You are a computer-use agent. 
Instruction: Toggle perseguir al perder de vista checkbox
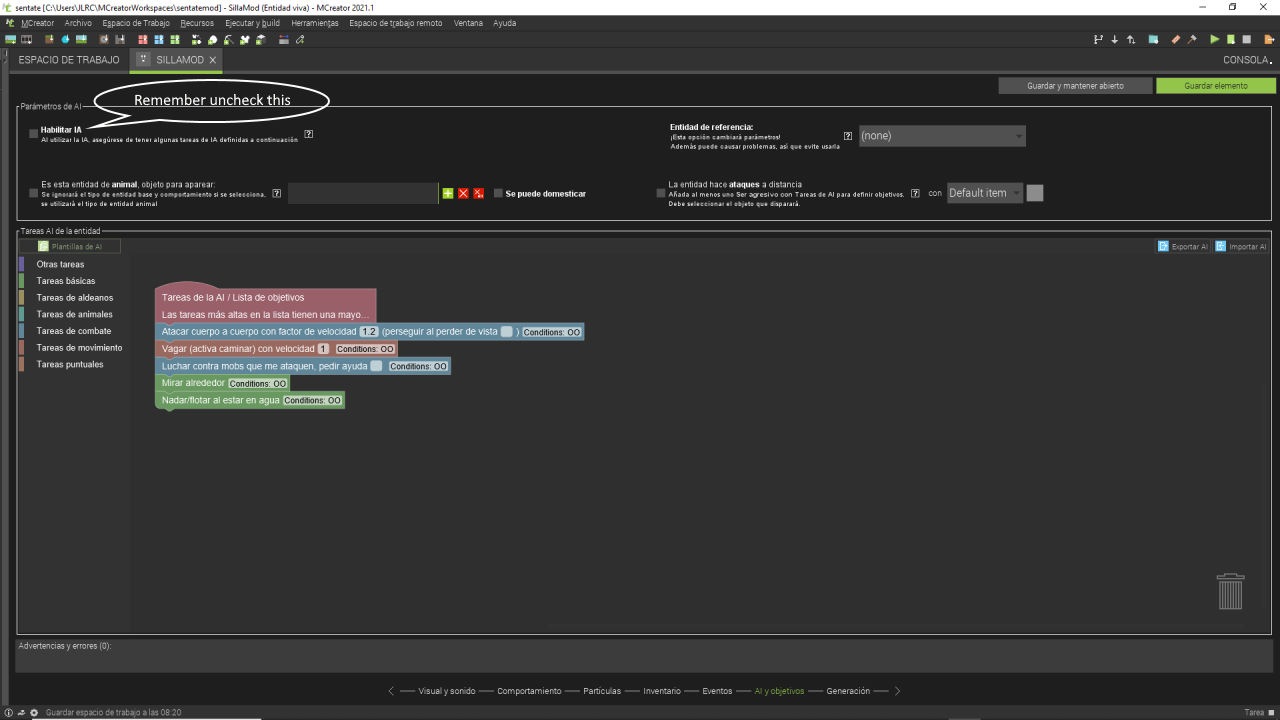point(507,332)
